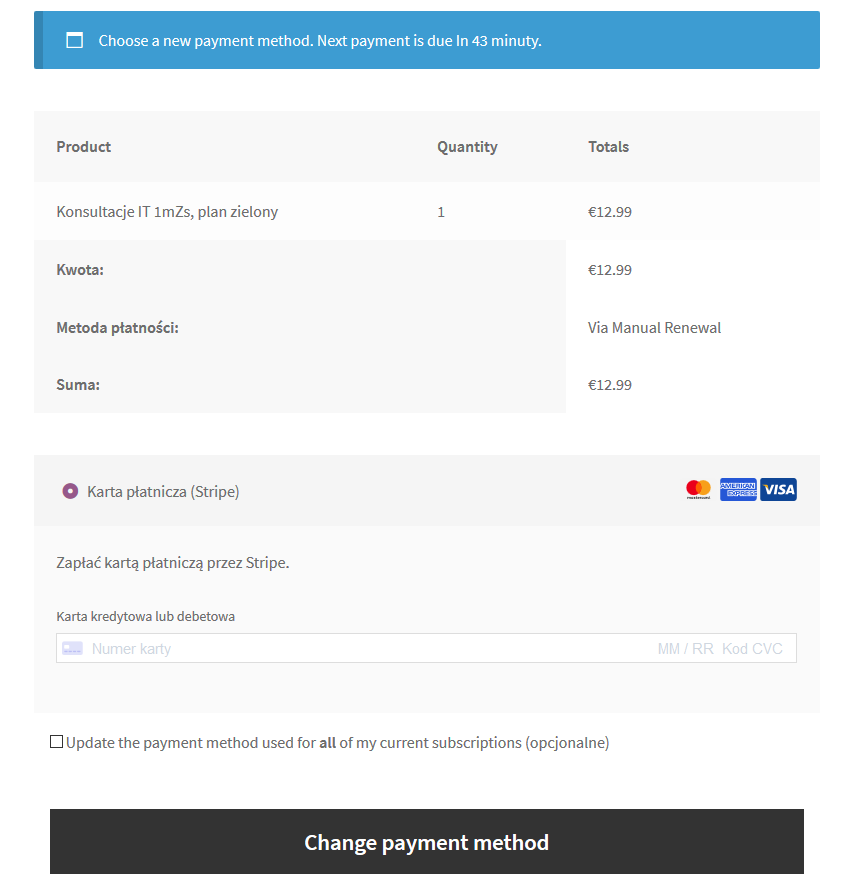Click the Change payment method button
The width and height of the screenshot is (850, 885).
(427, 842)
